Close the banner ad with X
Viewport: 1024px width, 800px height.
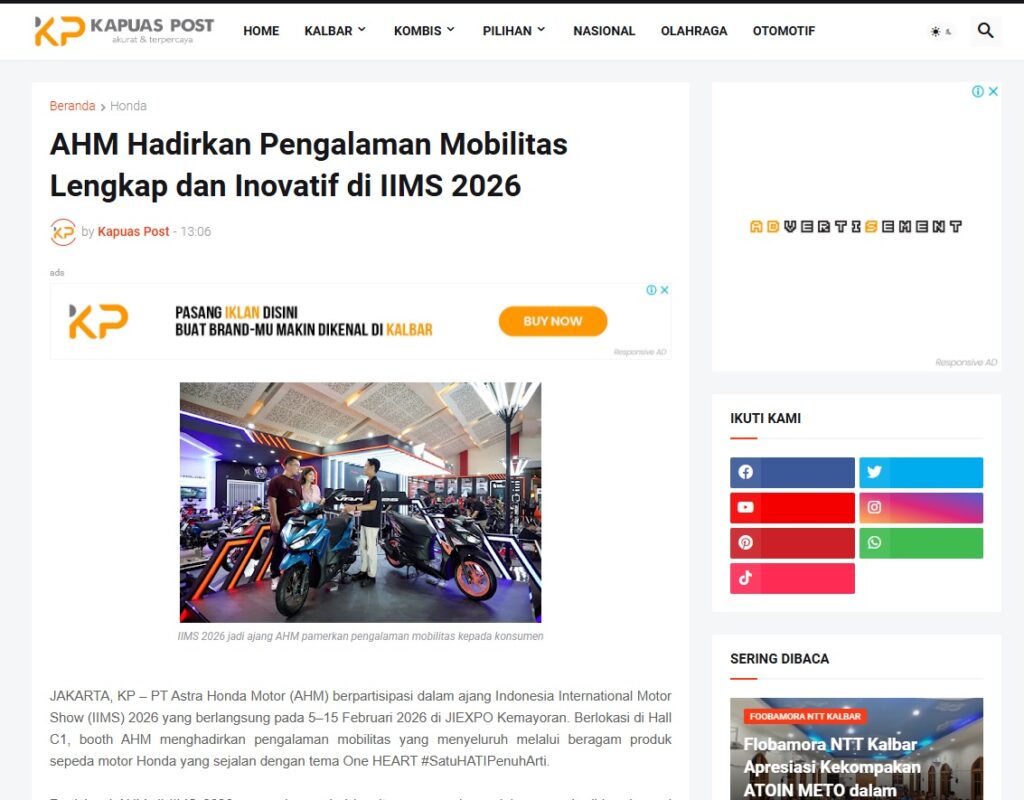(x=665, y=290)
